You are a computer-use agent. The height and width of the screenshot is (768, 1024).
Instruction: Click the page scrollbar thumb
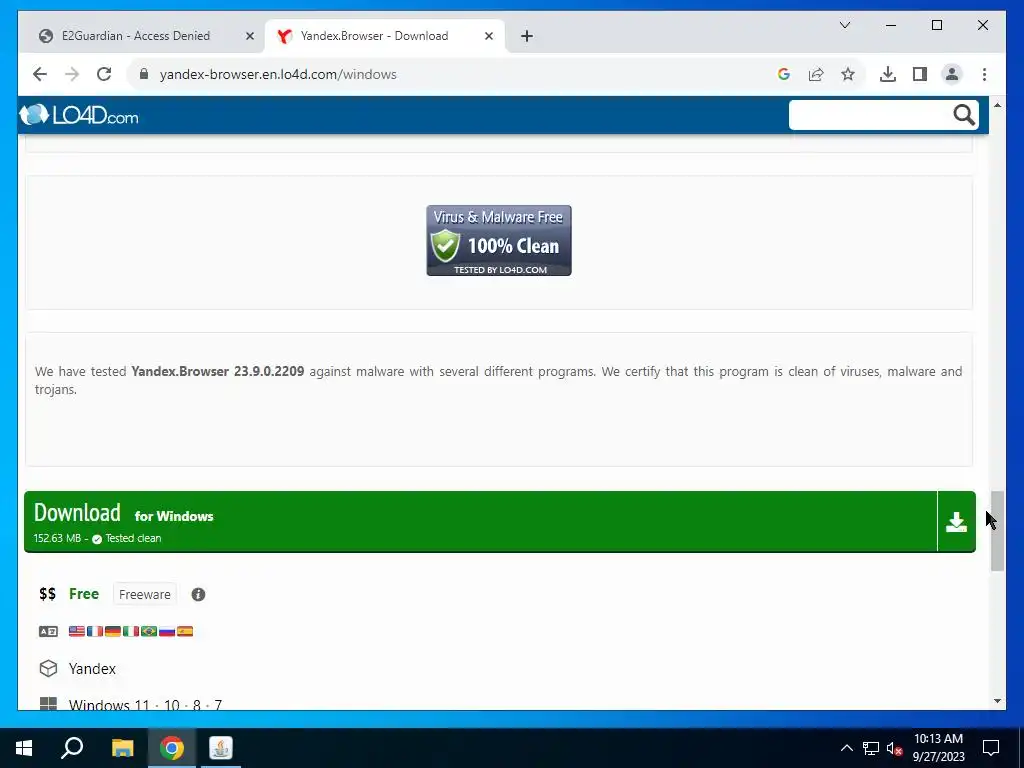point(997,531)
